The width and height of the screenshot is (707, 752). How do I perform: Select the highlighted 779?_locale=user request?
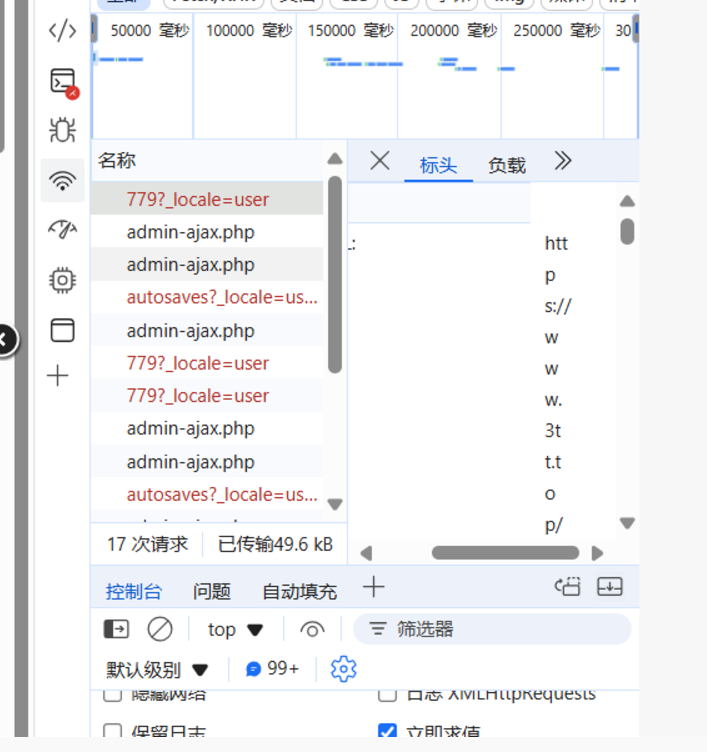pyautogui.click(x=207, y=199)
